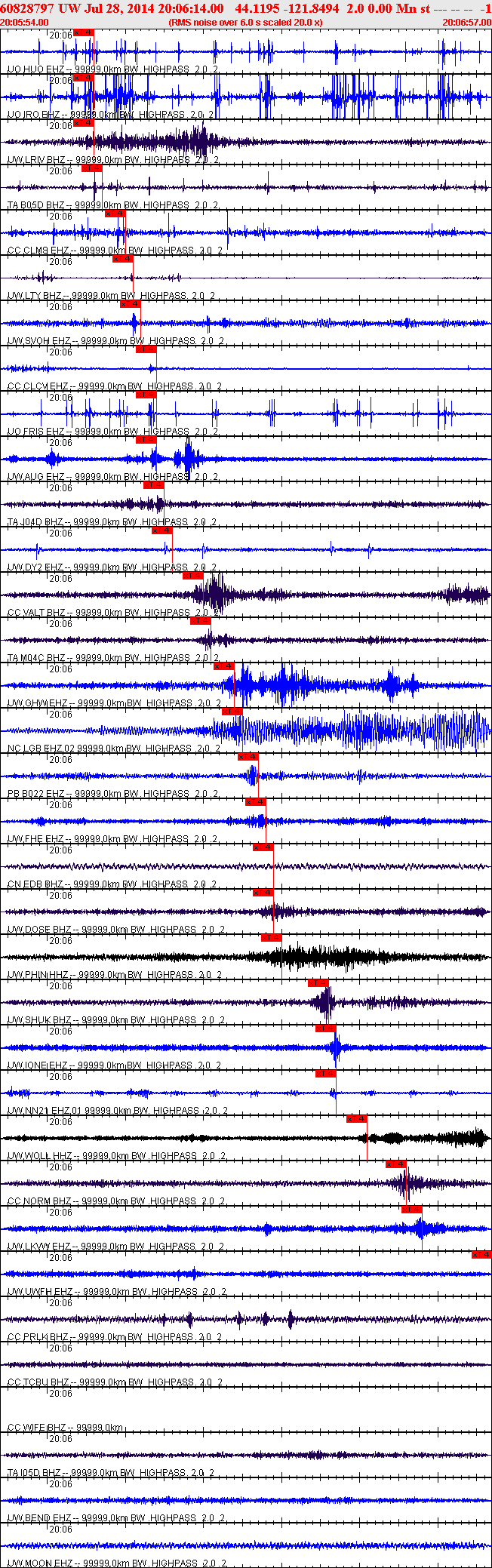Select the TA.B05D BHZ station label
Screen dimensions: 492x1568
pyautogui.click(x=35, y=205)
